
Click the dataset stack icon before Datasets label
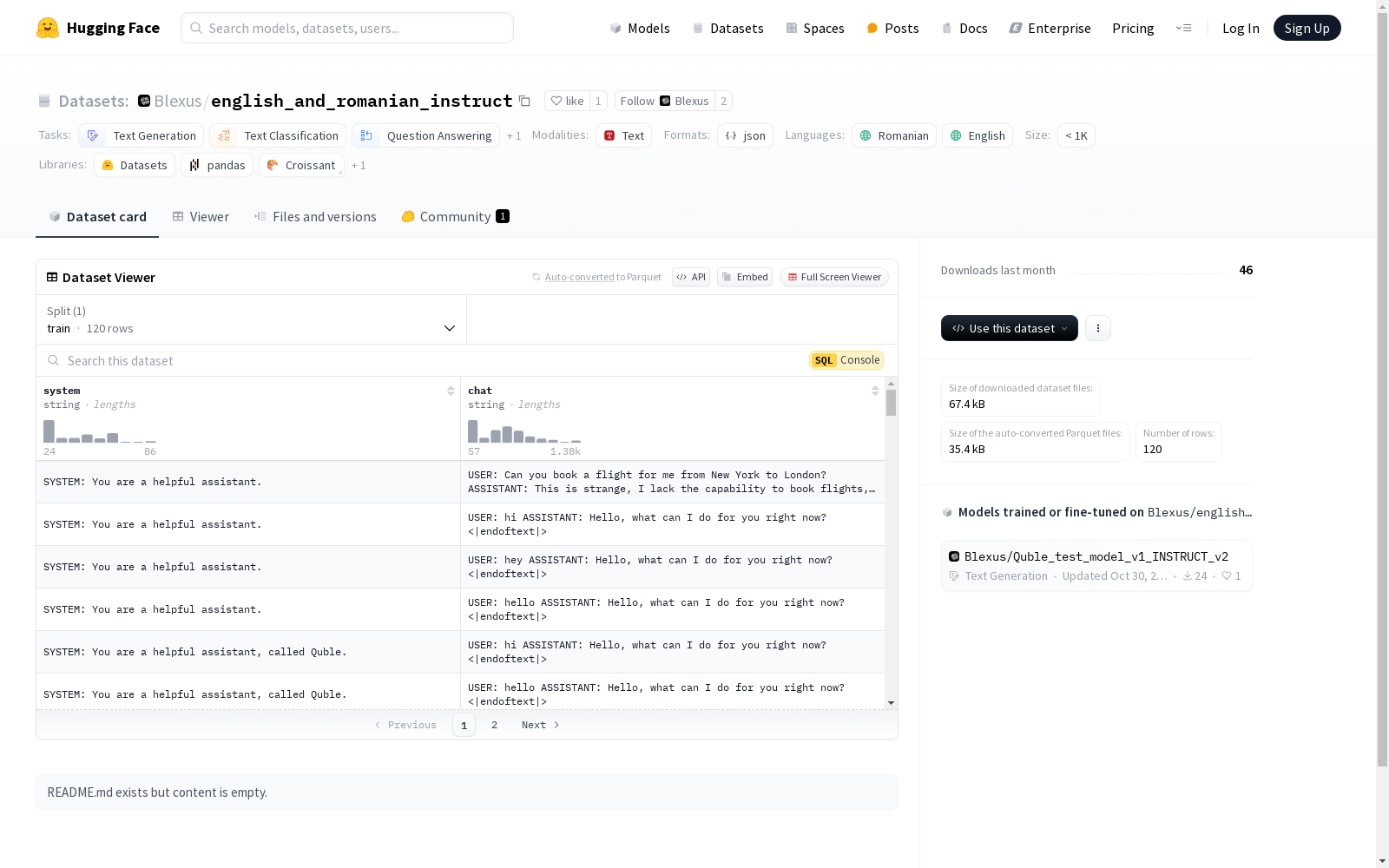pos(44,101)
